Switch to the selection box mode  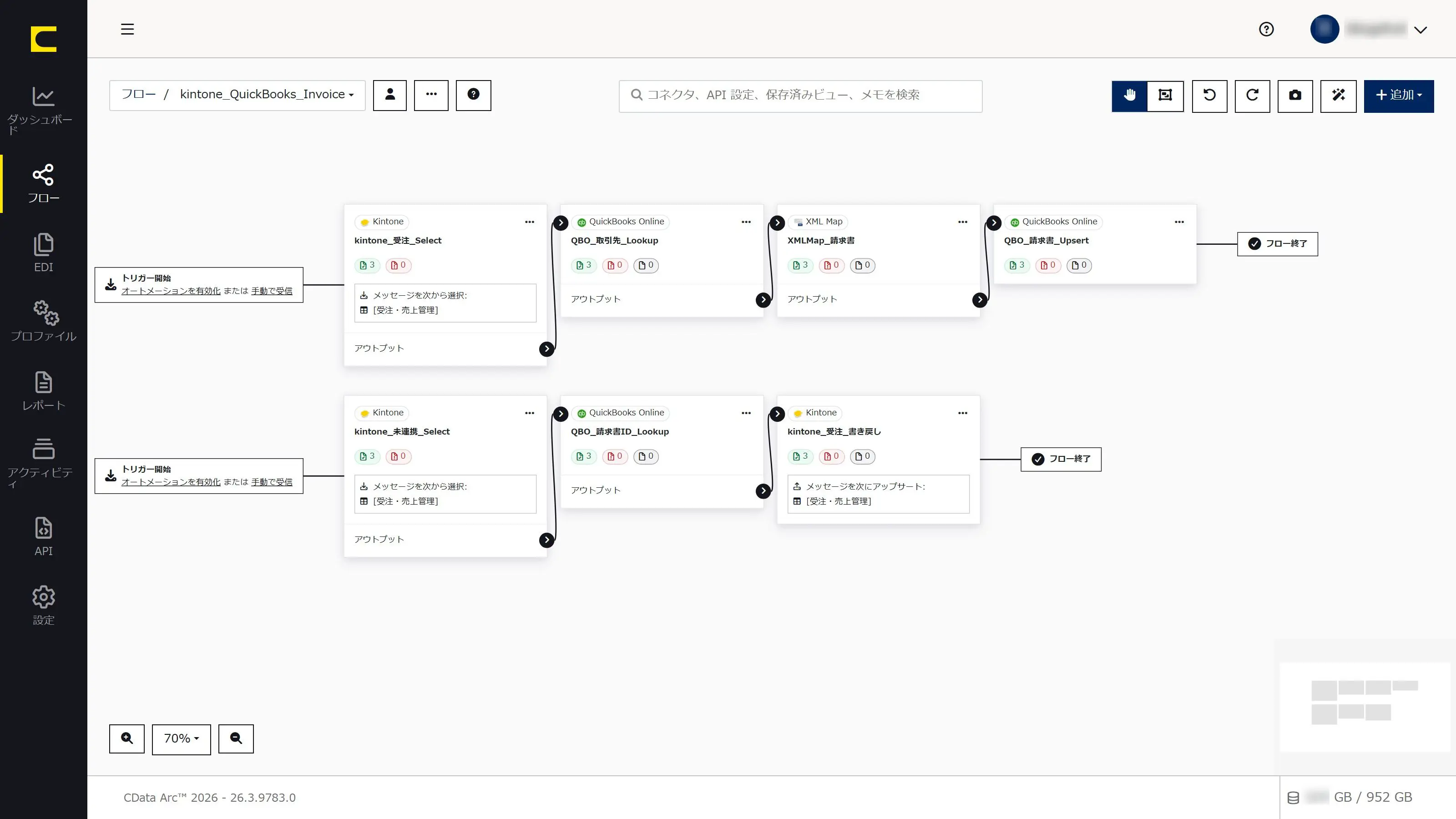point(1165,96)
